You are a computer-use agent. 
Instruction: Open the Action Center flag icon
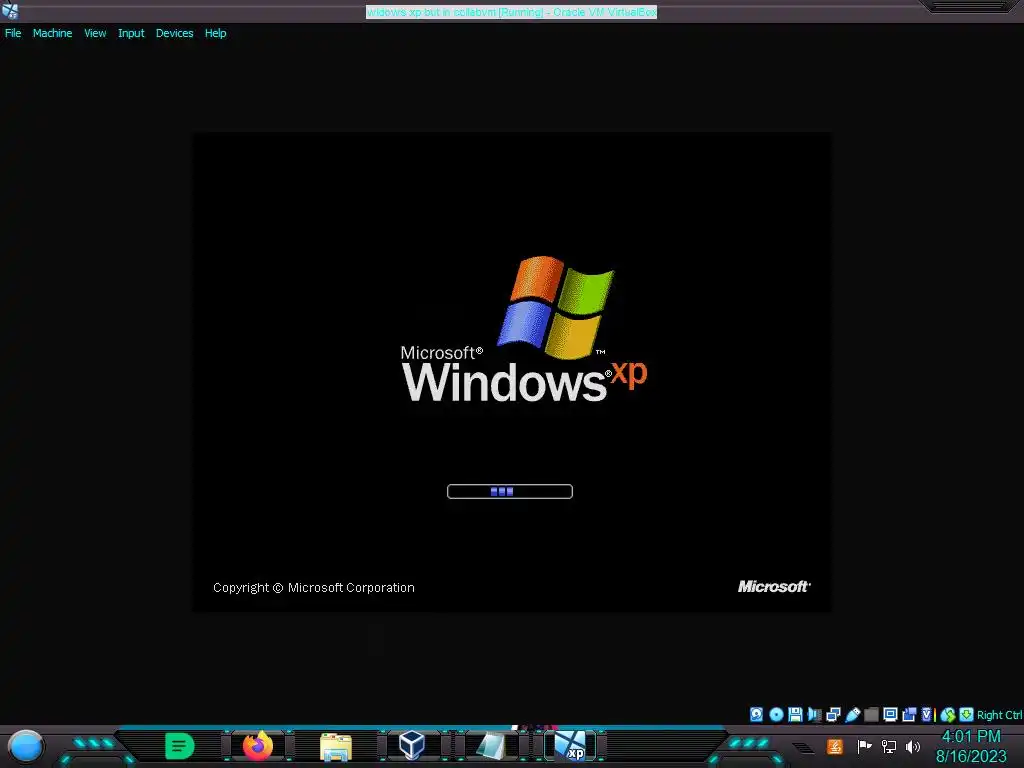click(x=864, y=746)
